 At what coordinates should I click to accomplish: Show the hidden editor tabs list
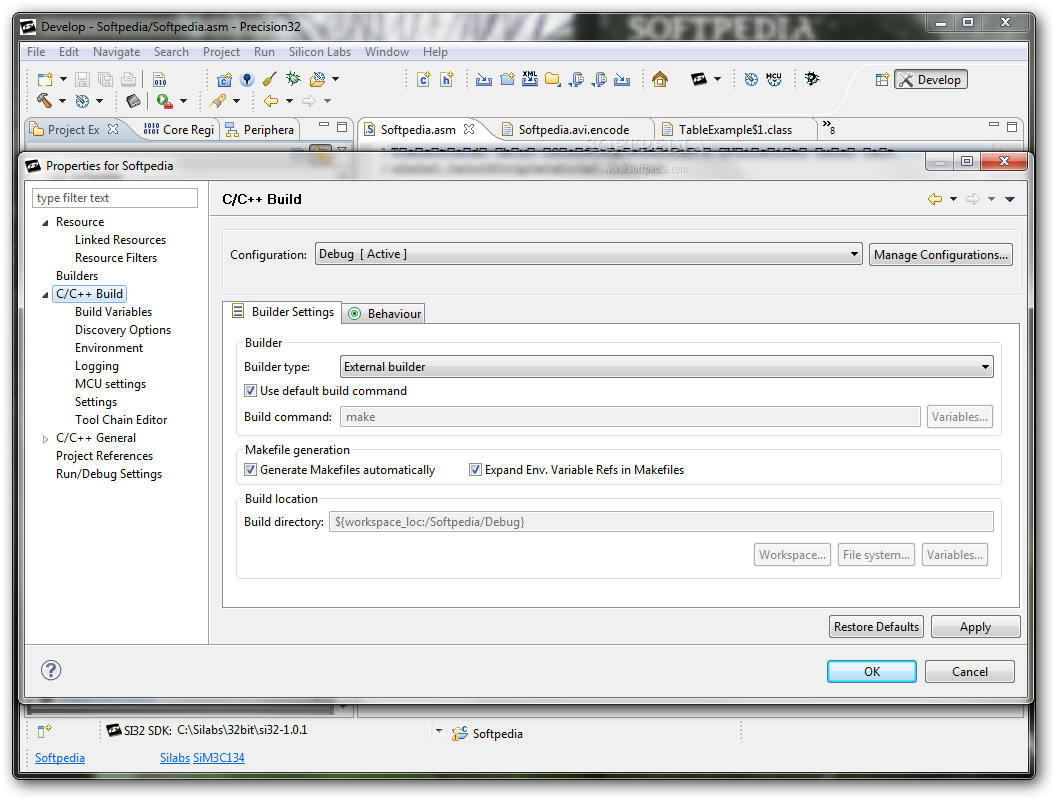(x=828, y=127)
